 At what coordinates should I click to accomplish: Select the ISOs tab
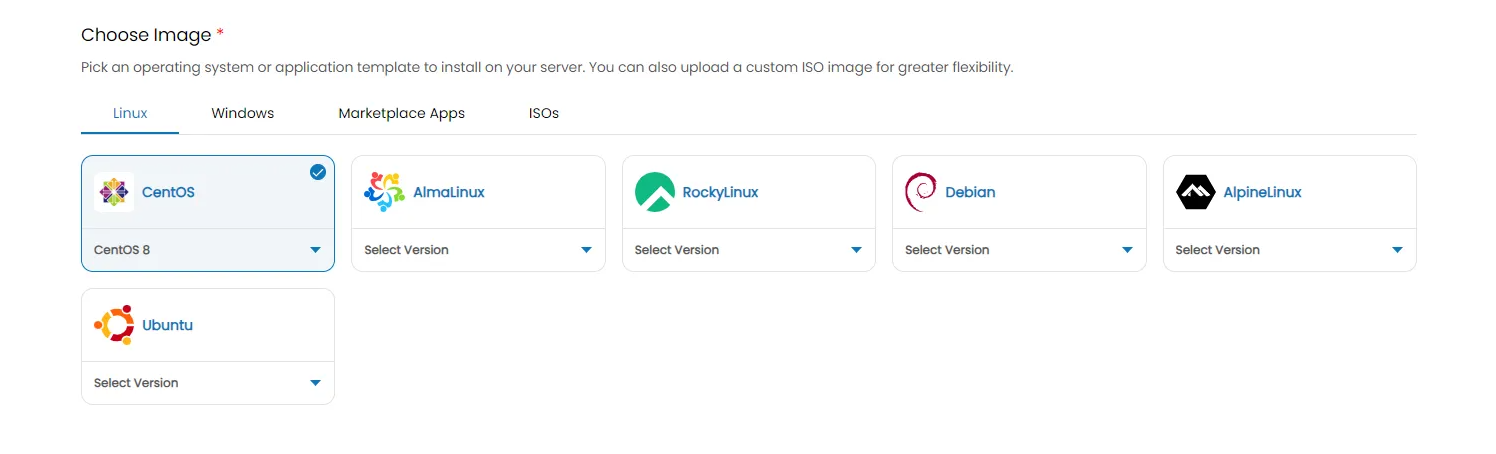click(x=543, y=113)
